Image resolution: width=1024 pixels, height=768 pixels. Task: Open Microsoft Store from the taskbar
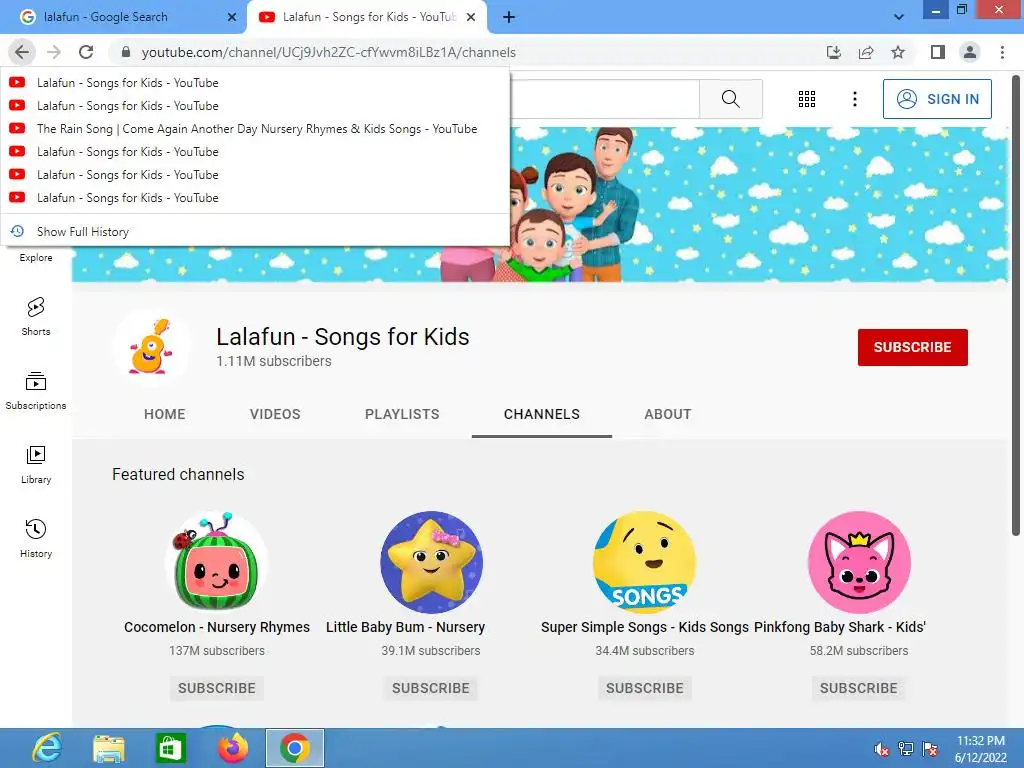(x=170, y=748)
